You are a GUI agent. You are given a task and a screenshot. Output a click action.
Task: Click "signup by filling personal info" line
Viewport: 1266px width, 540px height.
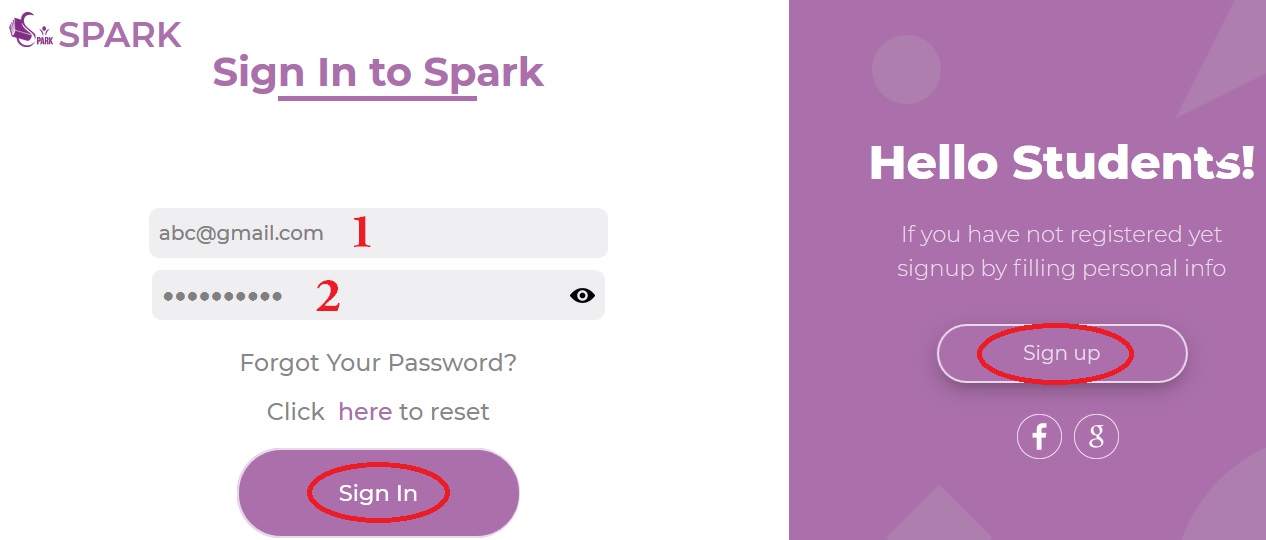tap(1062, 269)
